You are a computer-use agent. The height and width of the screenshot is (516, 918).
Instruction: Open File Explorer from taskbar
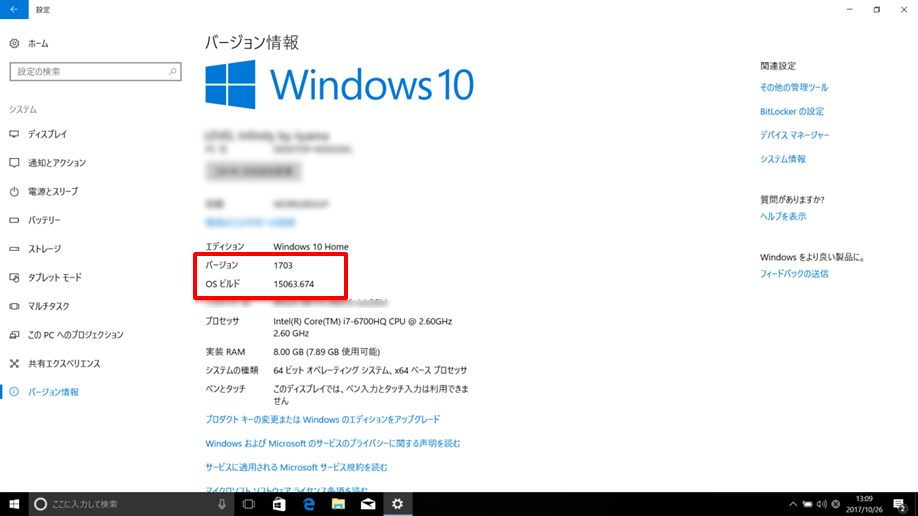click(338, 504)
